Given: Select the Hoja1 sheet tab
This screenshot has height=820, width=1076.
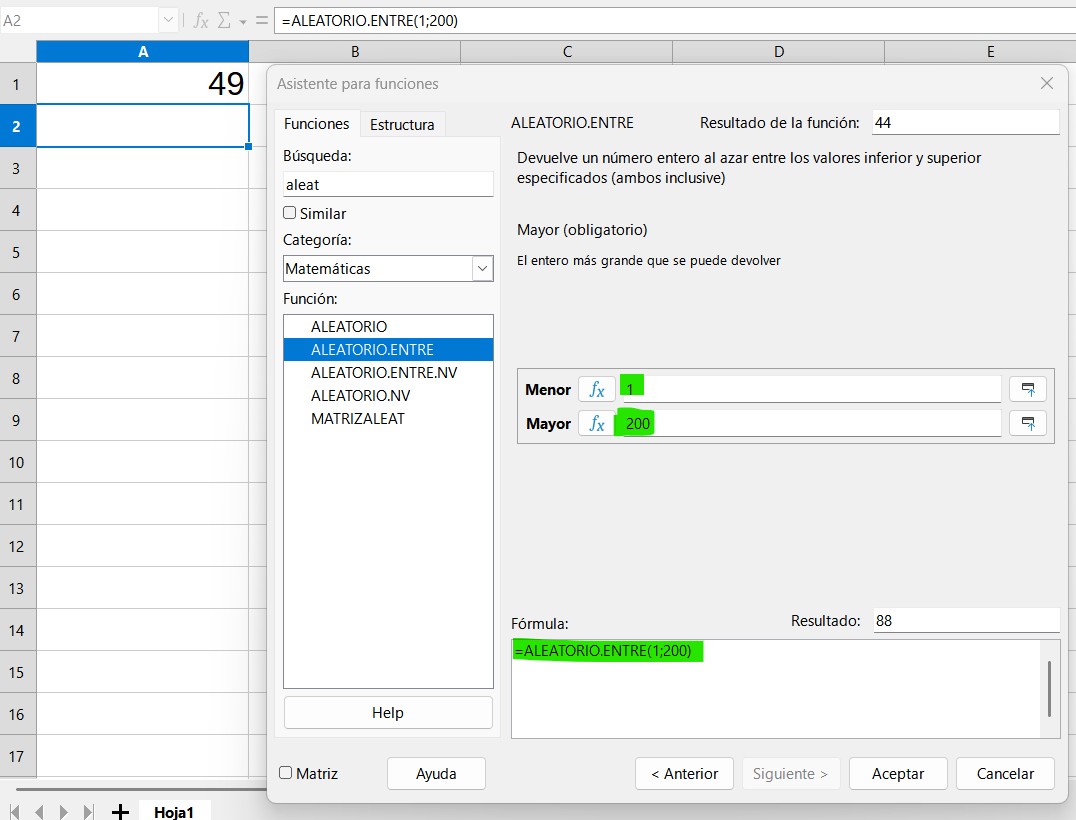Looking at the screenshot, I should click(x=174, y=811).
